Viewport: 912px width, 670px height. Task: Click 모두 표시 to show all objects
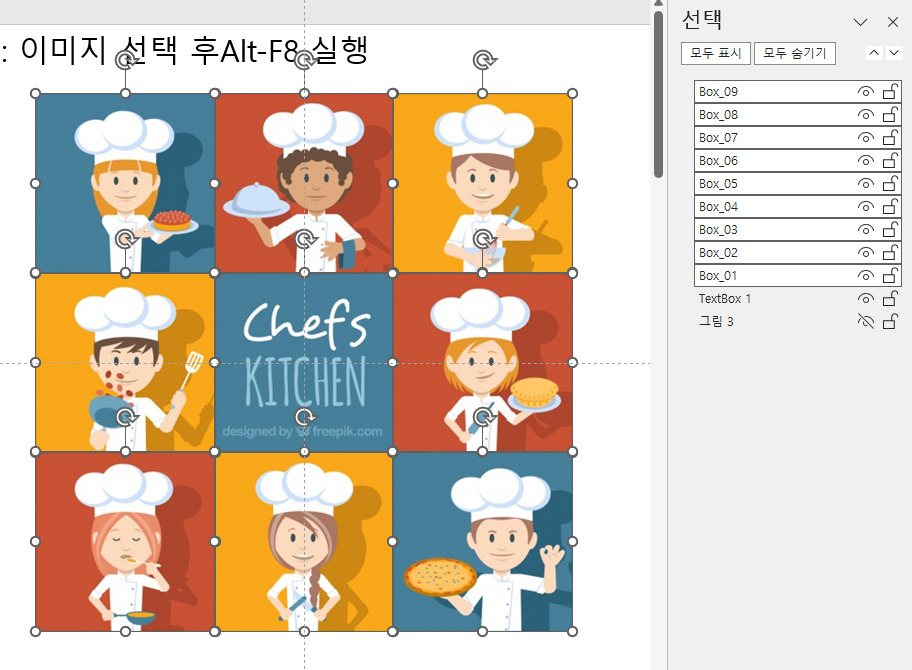coord(715,54)
